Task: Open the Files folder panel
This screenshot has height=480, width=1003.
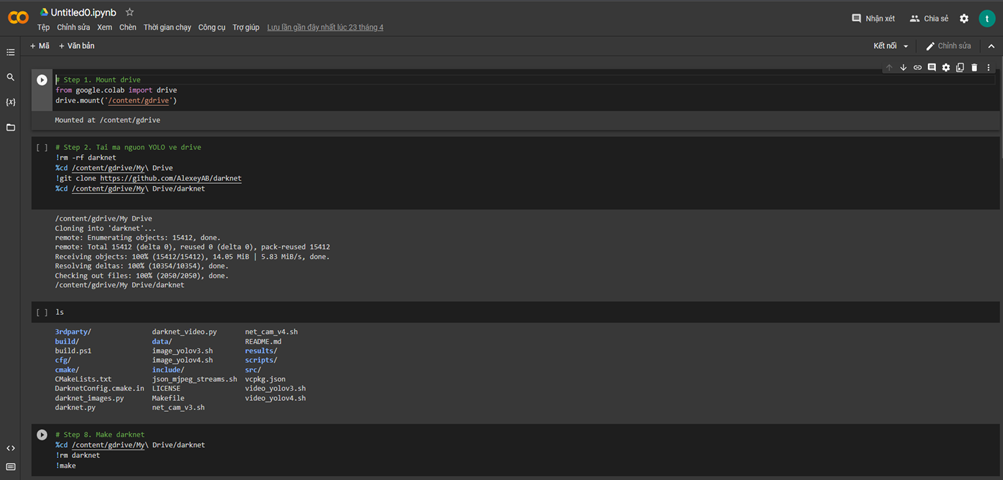Action: tap(10, 127)
